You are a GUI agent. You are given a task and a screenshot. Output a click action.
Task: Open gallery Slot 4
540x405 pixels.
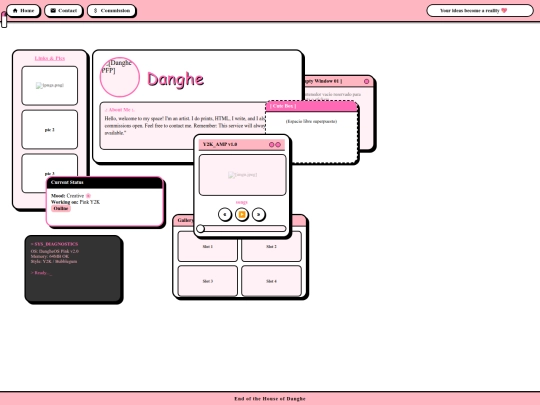coord(271,281)
